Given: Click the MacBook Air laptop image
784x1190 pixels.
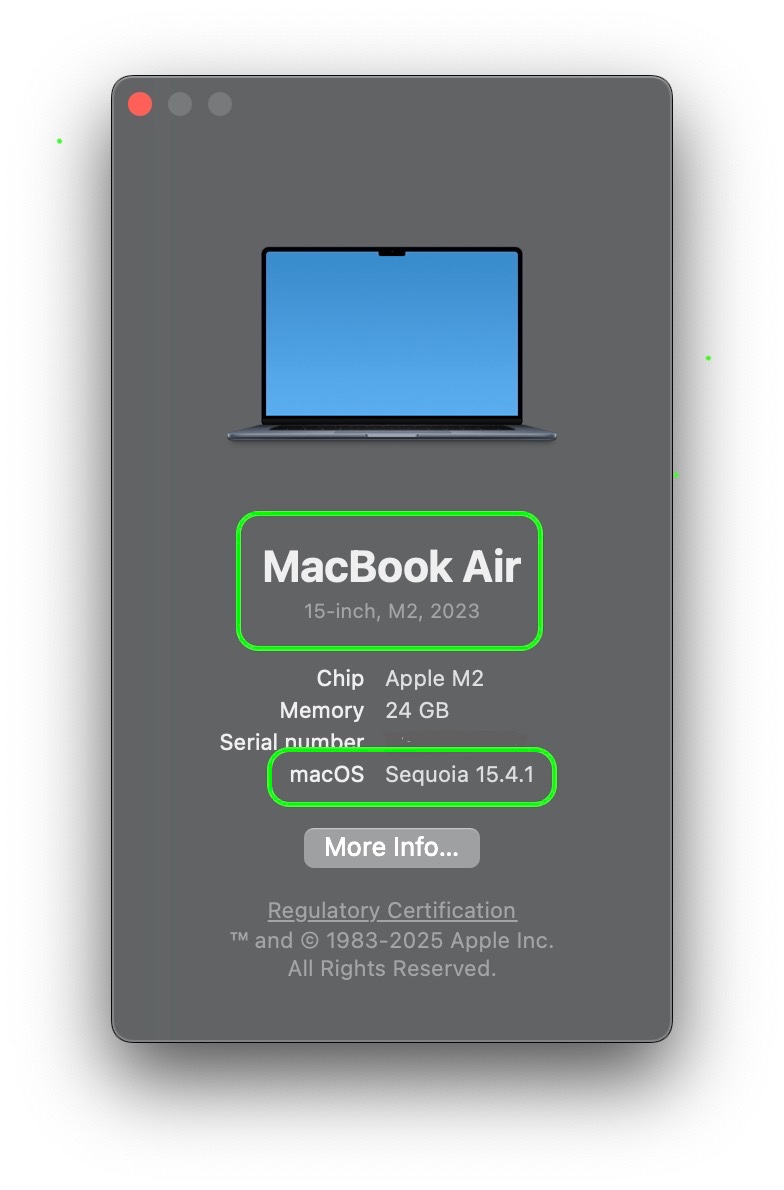Looking at the screenshot, I should (x=392, y=344).
